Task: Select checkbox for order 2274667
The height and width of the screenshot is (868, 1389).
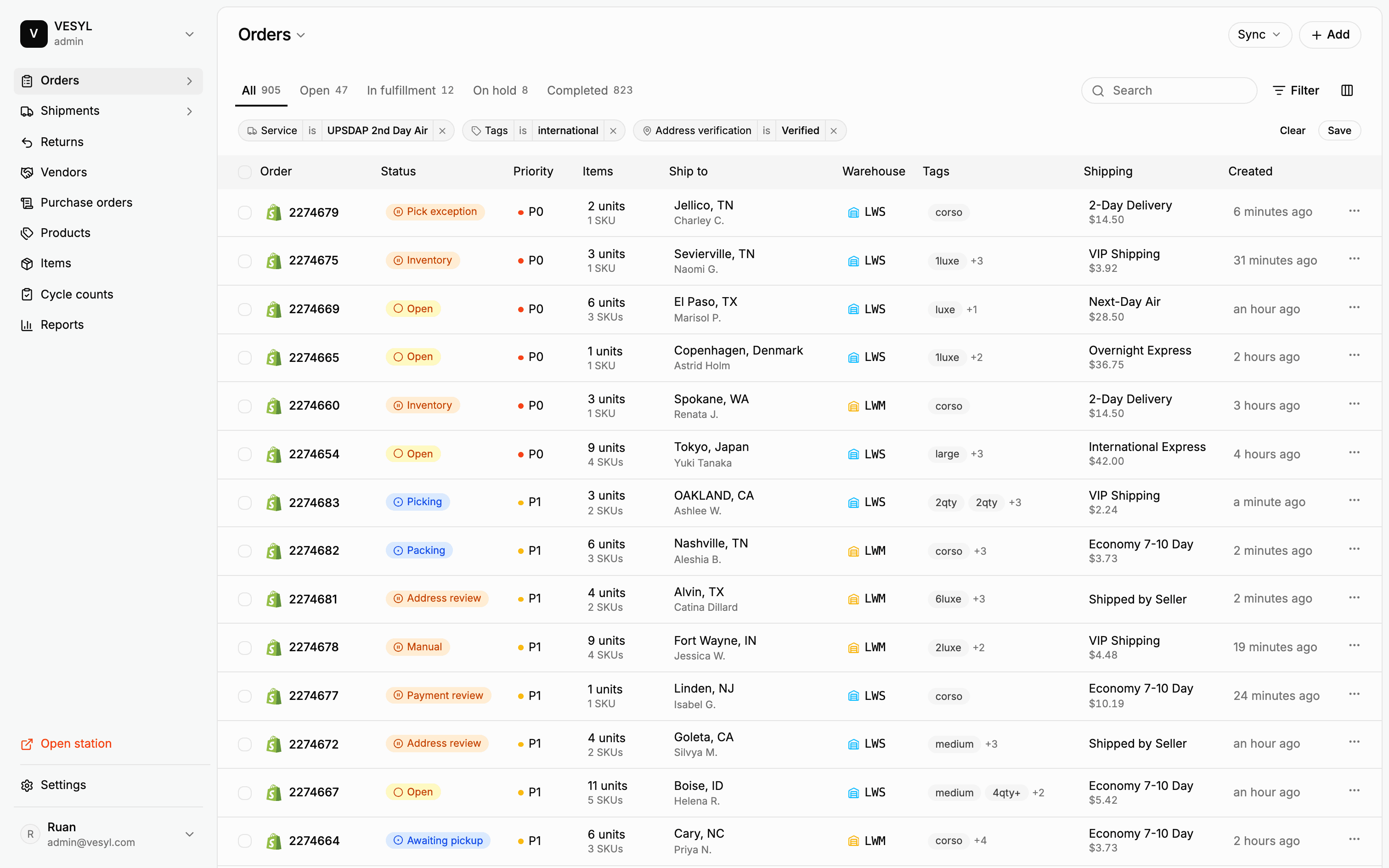Action: (x=244, y=793)
